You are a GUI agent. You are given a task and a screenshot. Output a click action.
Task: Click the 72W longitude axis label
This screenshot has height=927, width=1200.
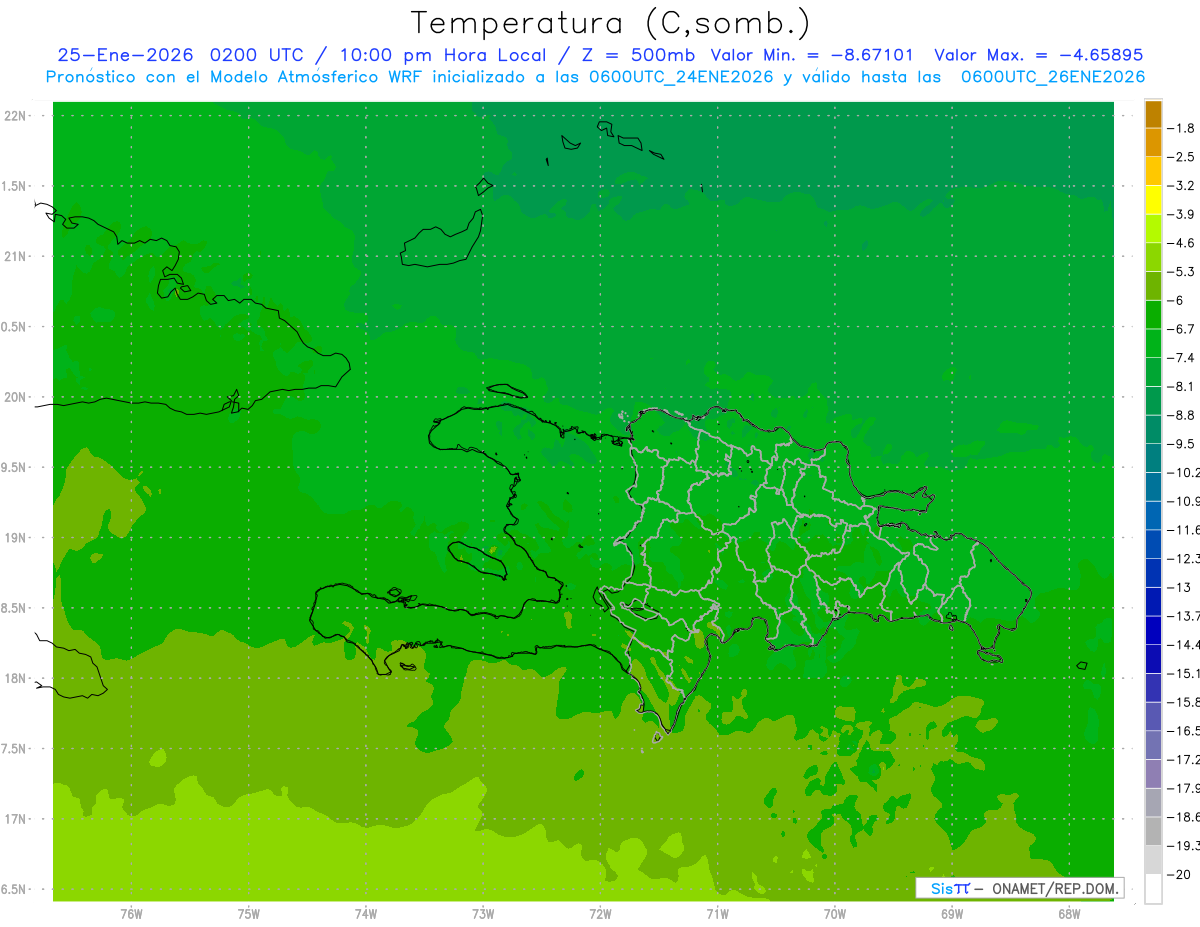[600, 913]
